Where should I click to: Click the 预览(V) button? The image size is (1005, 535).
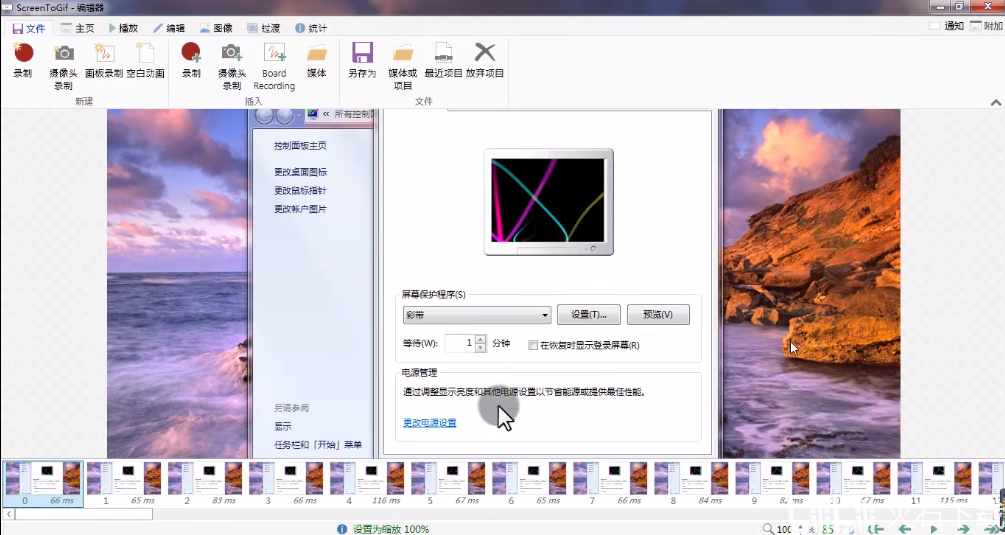point(658,315)
